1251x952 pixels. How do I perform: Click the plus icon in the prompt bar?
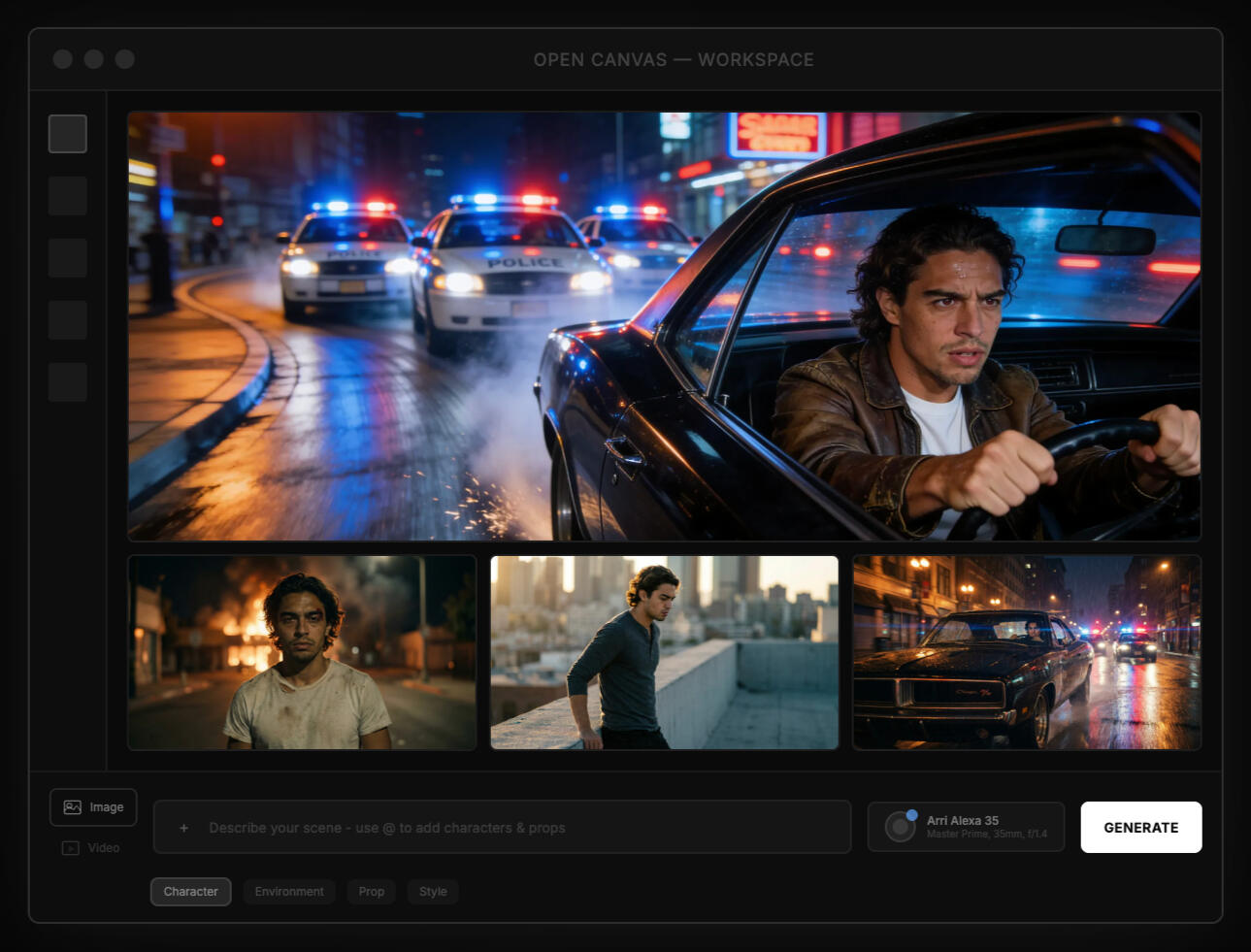pos(183,828)
